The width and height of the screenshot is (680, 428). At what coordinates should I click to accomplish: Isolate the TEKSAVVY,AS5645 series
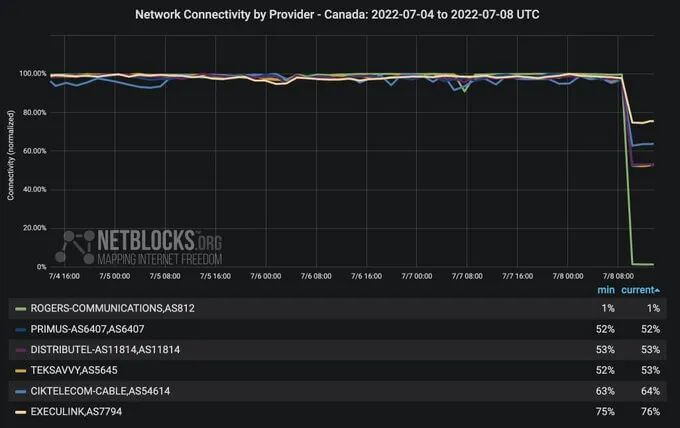pyautogui.click(x=74, y=370)
